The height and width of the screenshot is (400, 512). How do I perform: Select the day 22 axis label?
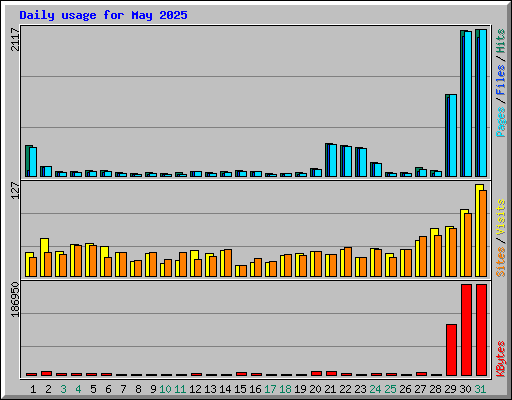[345, 389]
